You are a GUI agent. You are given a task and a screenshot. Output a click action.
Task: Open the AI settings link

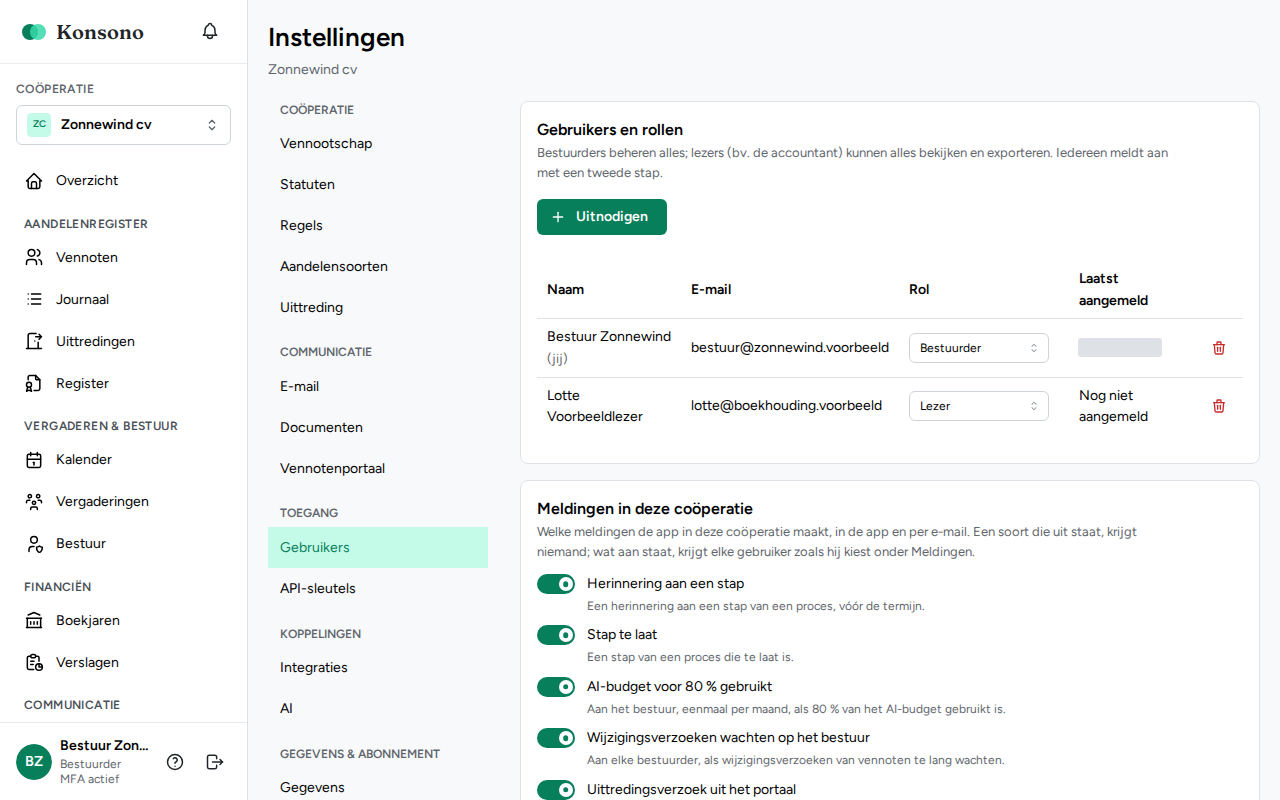[x=378, y=709]
